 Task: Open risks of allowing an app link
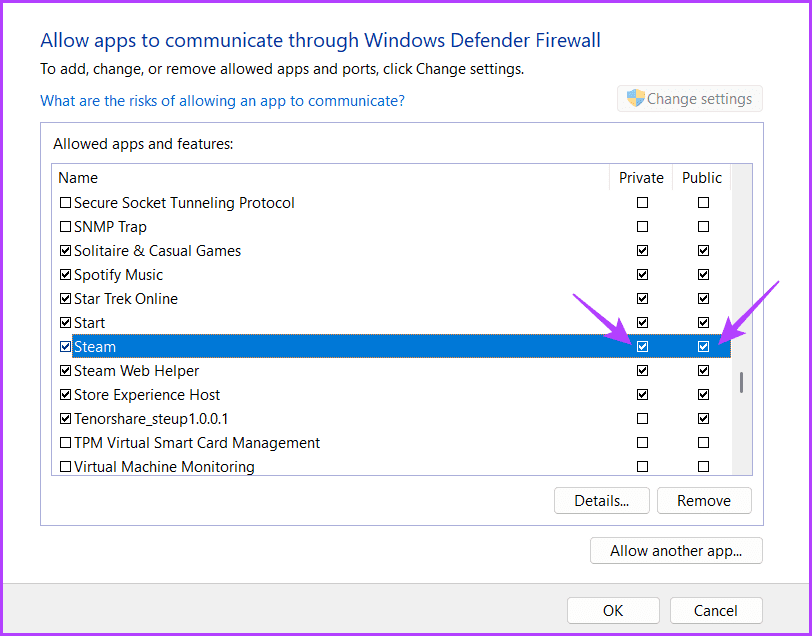pos(222,100)
